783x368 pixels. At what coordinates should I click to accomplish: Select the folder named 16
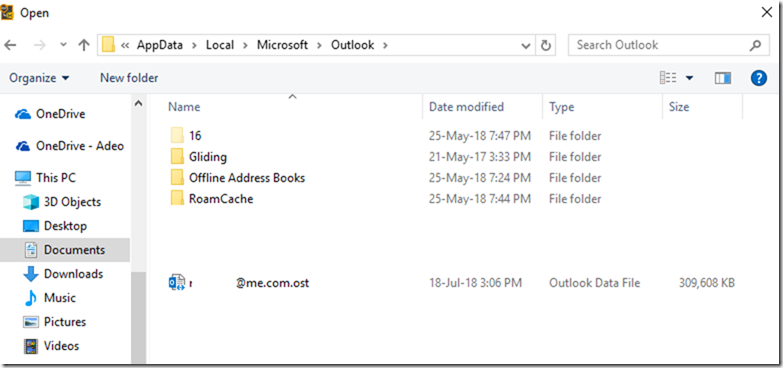click(195, 135)
